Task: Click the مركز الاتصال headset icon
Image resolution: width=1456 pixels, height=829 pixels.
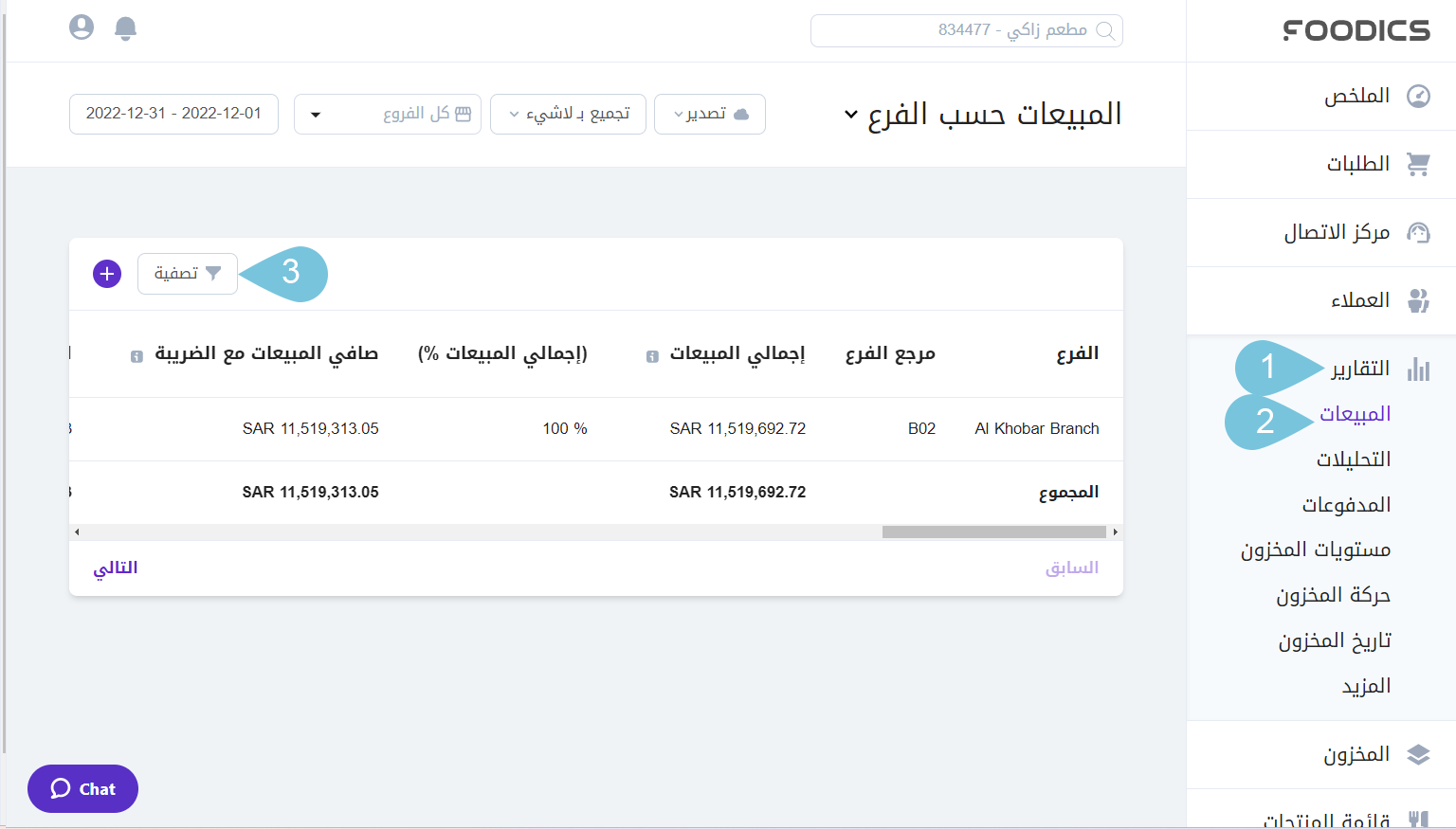Action: click(1419, 231)
